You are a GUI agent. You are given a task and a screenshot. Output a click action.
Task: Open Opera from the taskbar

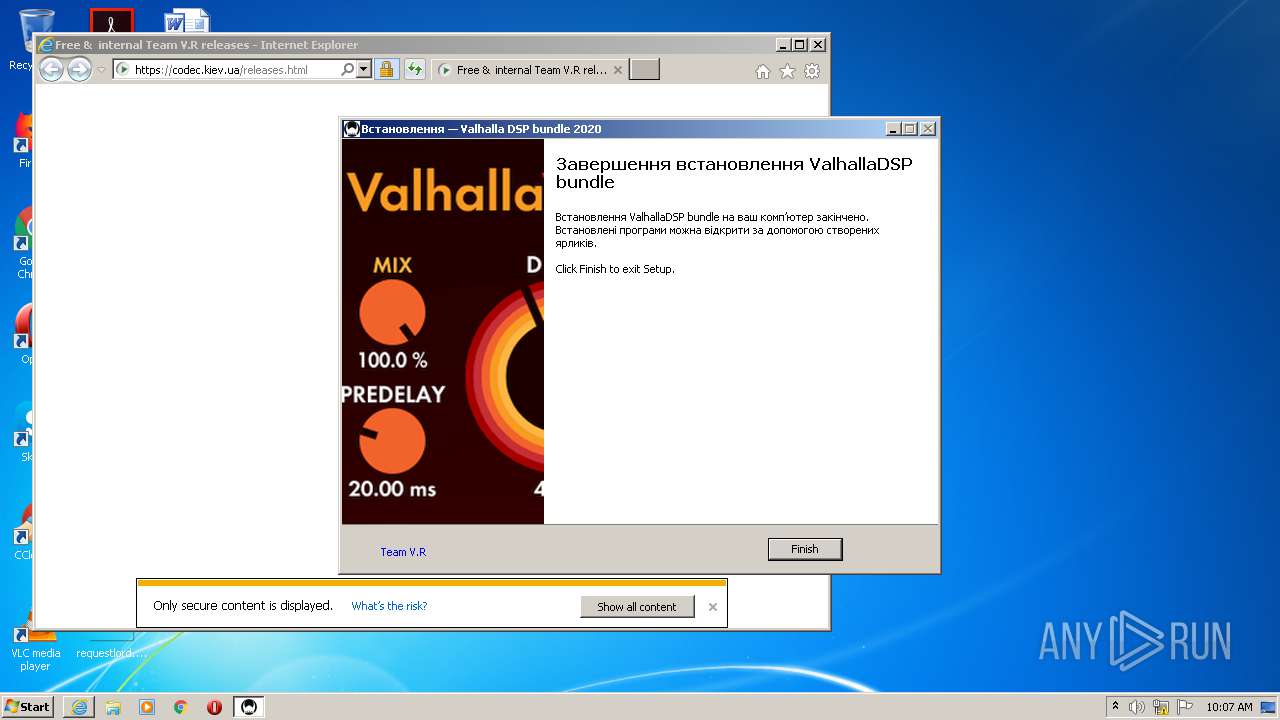click(215, 707)
